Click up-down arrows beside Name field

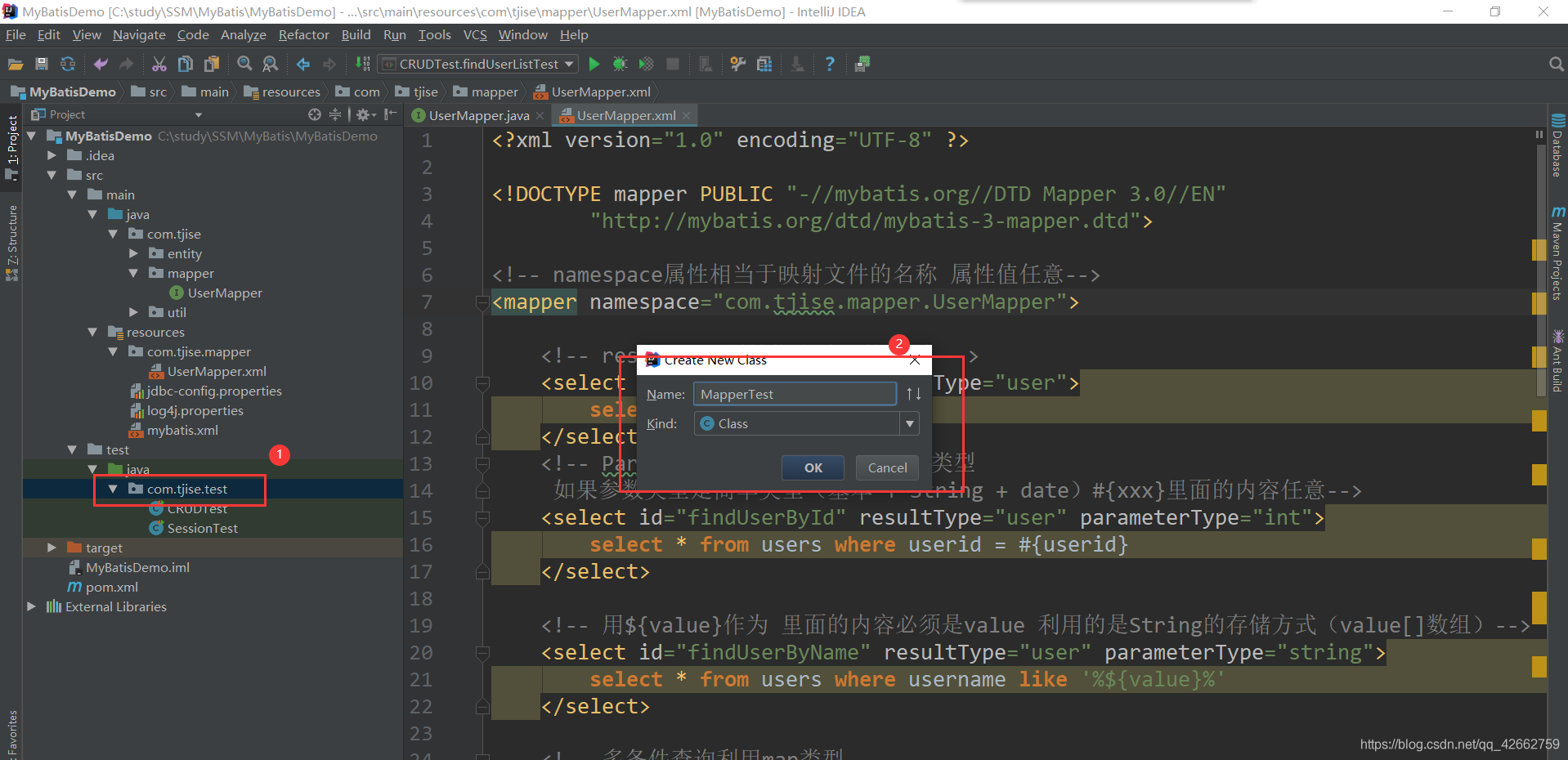pos(913,394)
